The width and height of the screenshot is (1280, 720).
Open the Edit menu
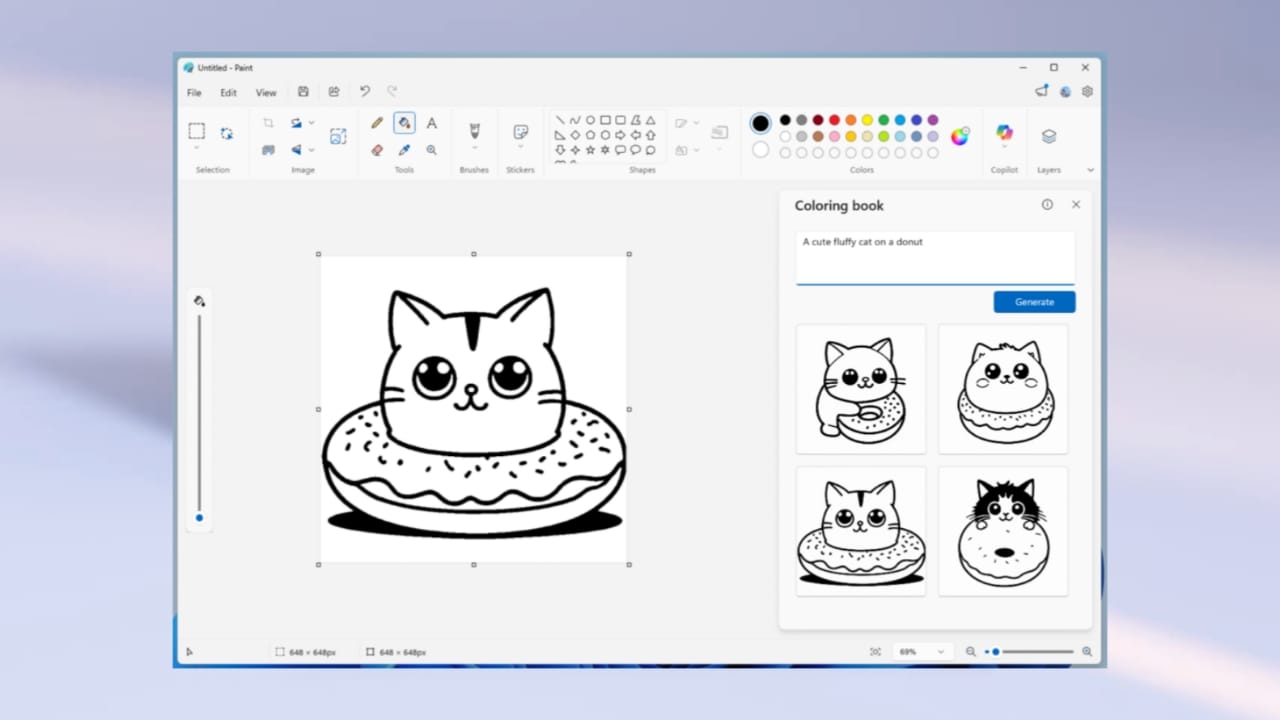[228, 91]
